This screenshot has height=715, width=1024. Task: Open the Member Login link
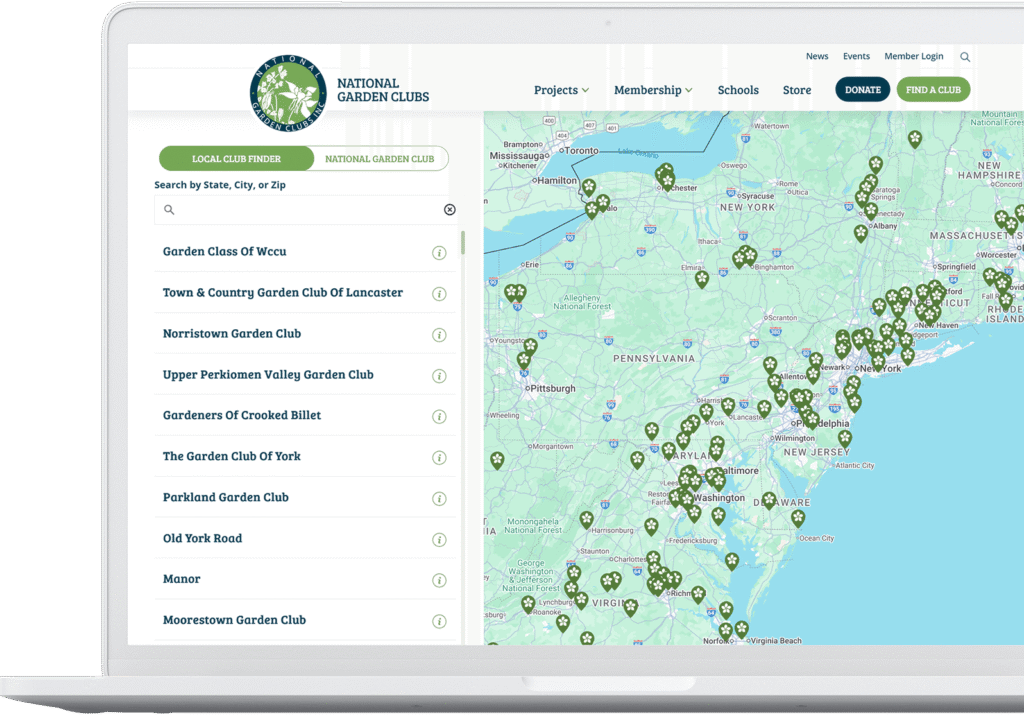point(913,57)
